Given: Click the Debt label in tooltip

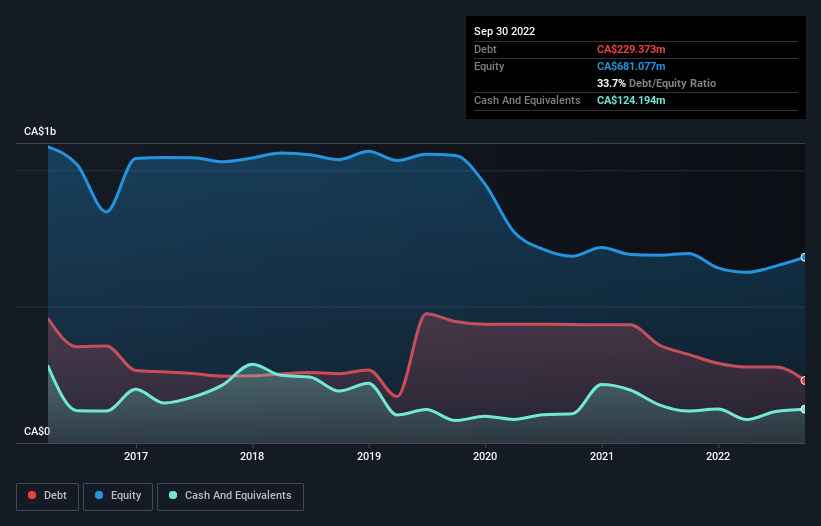Looking at the screenshot, I should pyautogui.click(x=485, y=49).
